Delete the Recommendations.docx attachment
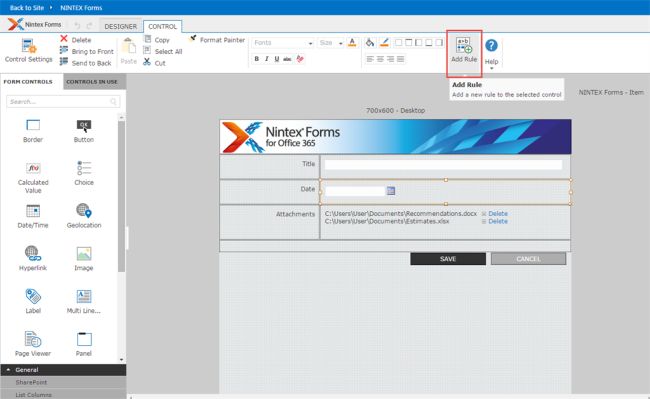The height and width of the screenshot is (399, 650). pyautogui.click(x=497, y=213)
